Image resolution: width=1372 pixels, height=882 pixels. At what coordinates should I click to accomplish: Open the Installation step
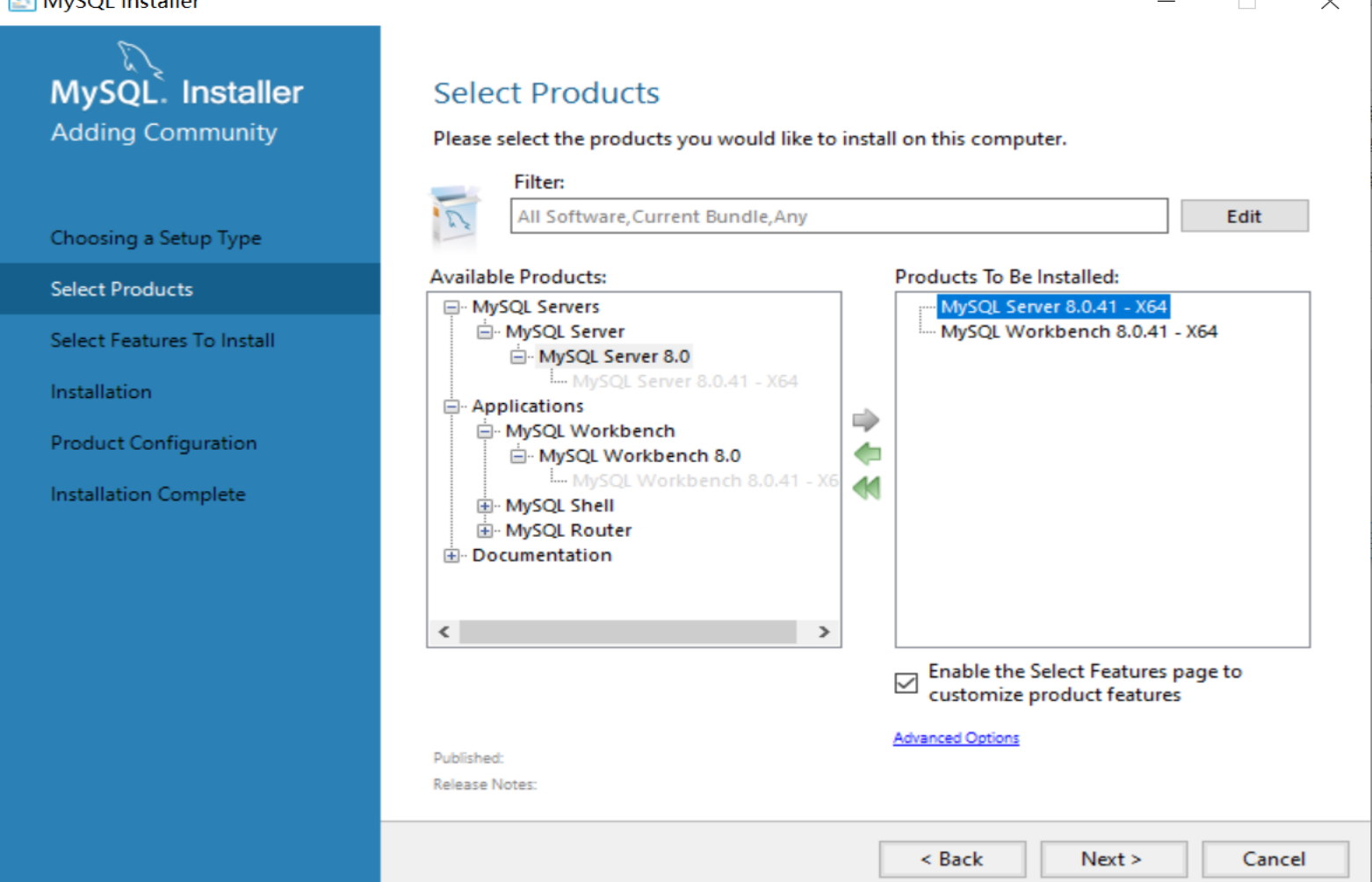click(101, 392)
